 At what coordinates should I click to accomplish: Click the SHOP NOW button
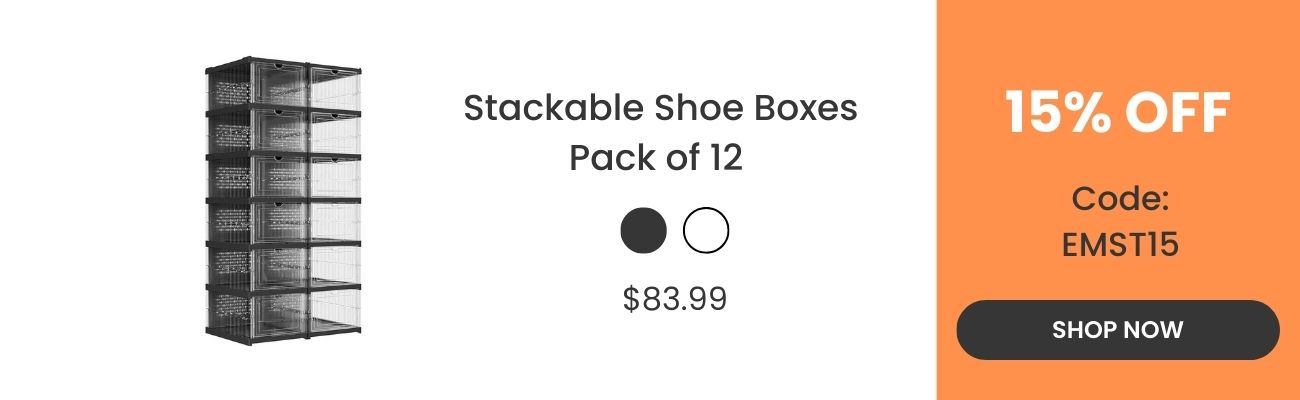coord(1117,330)
